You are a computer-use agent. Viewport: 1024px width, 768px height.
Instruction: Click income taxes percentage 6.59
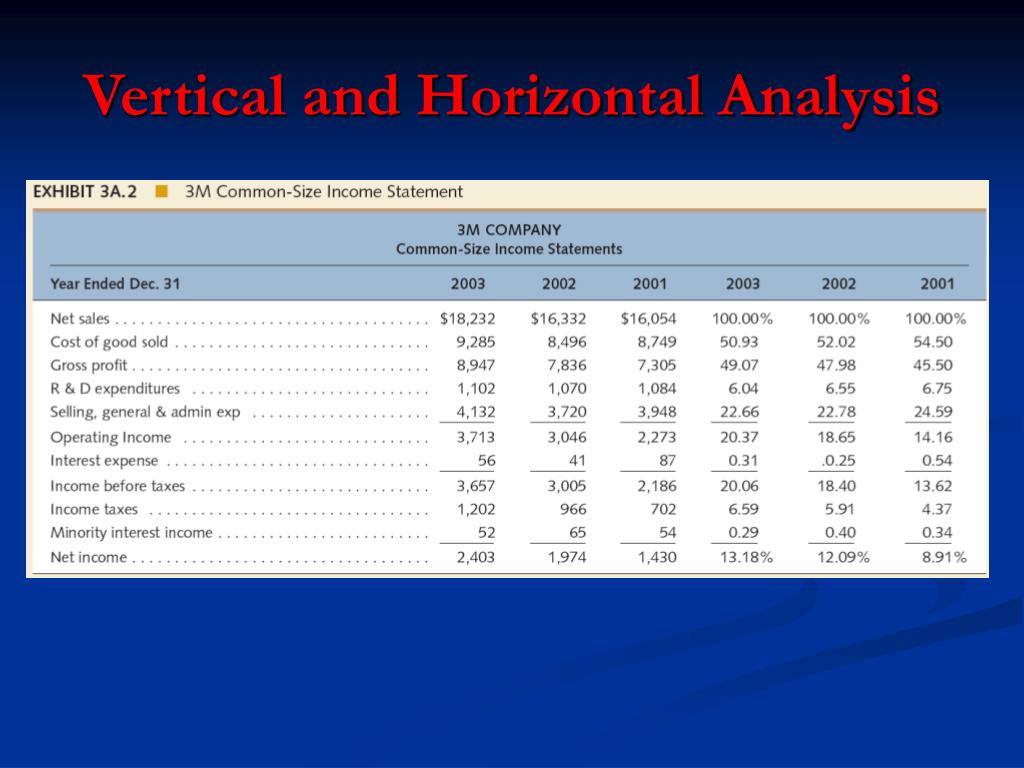[743, 509]
